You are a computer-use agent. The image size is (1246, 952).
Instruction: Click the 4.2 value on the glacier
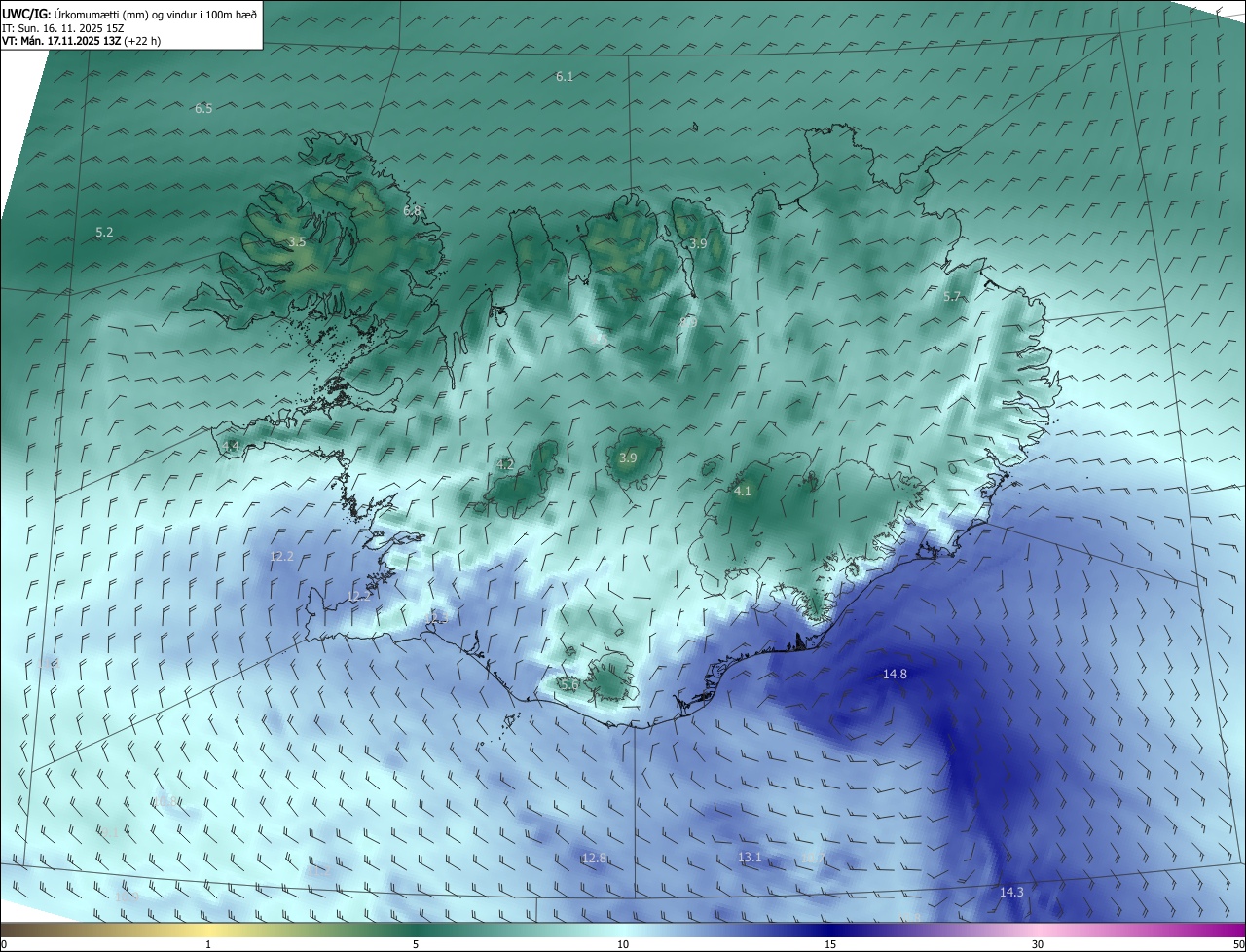[x=505, y=464]
